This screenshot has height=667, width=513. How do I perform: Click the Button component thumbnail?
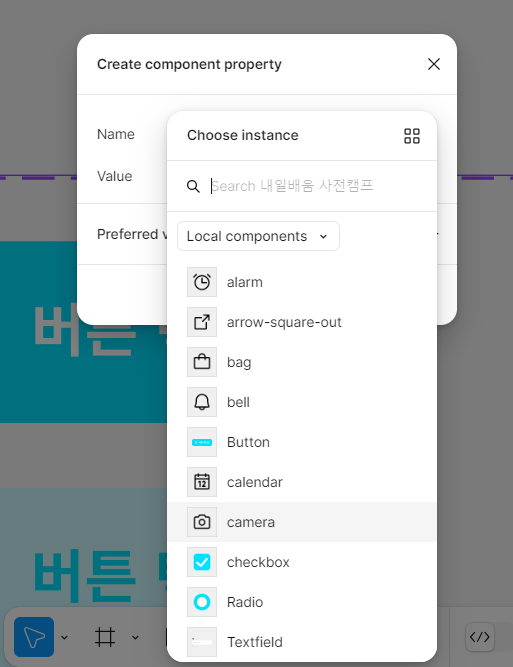pos(202,442)
